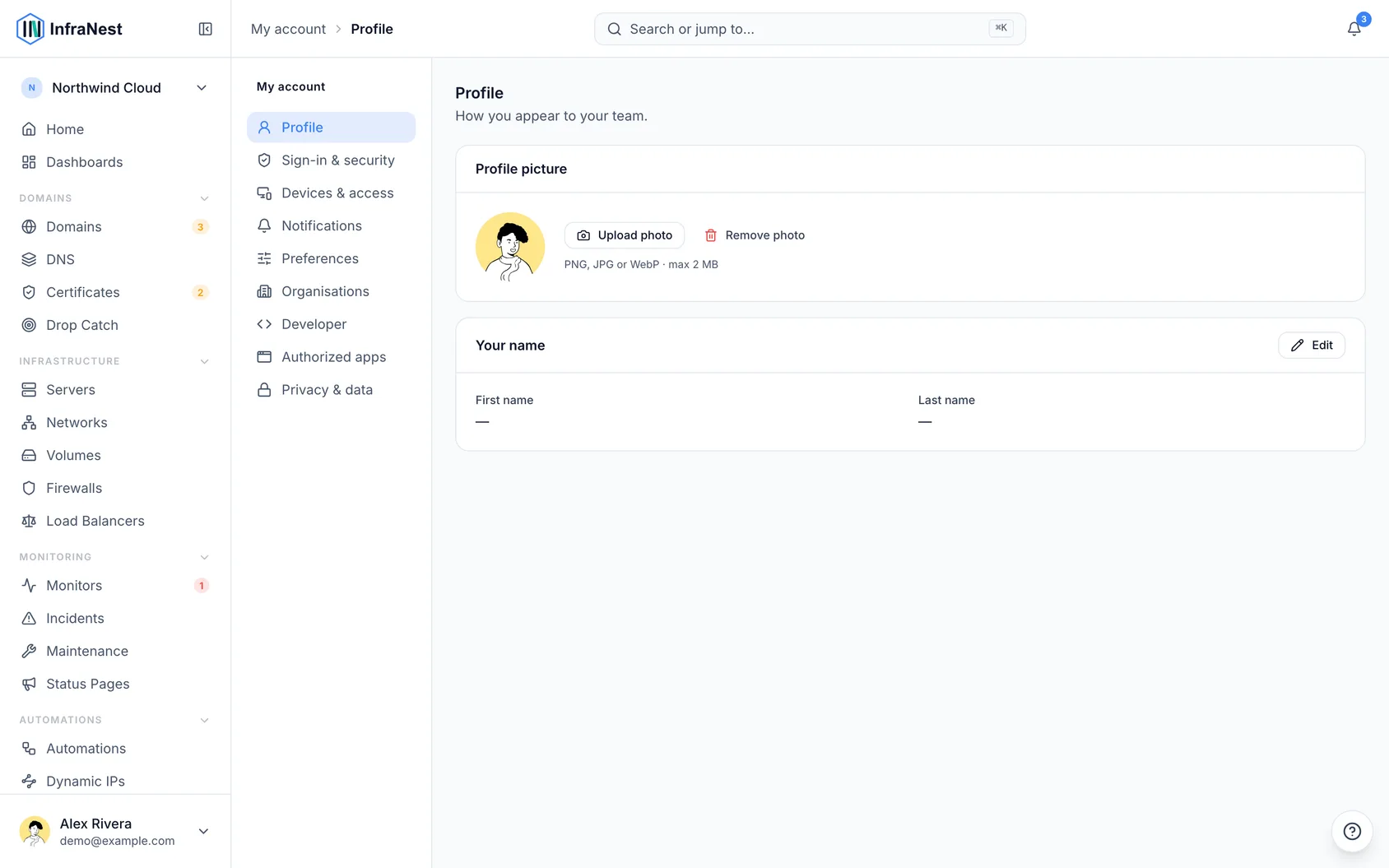Open the notifications bell
The height and width of the screenshot is (868, 1389).
click(1354, 29)
